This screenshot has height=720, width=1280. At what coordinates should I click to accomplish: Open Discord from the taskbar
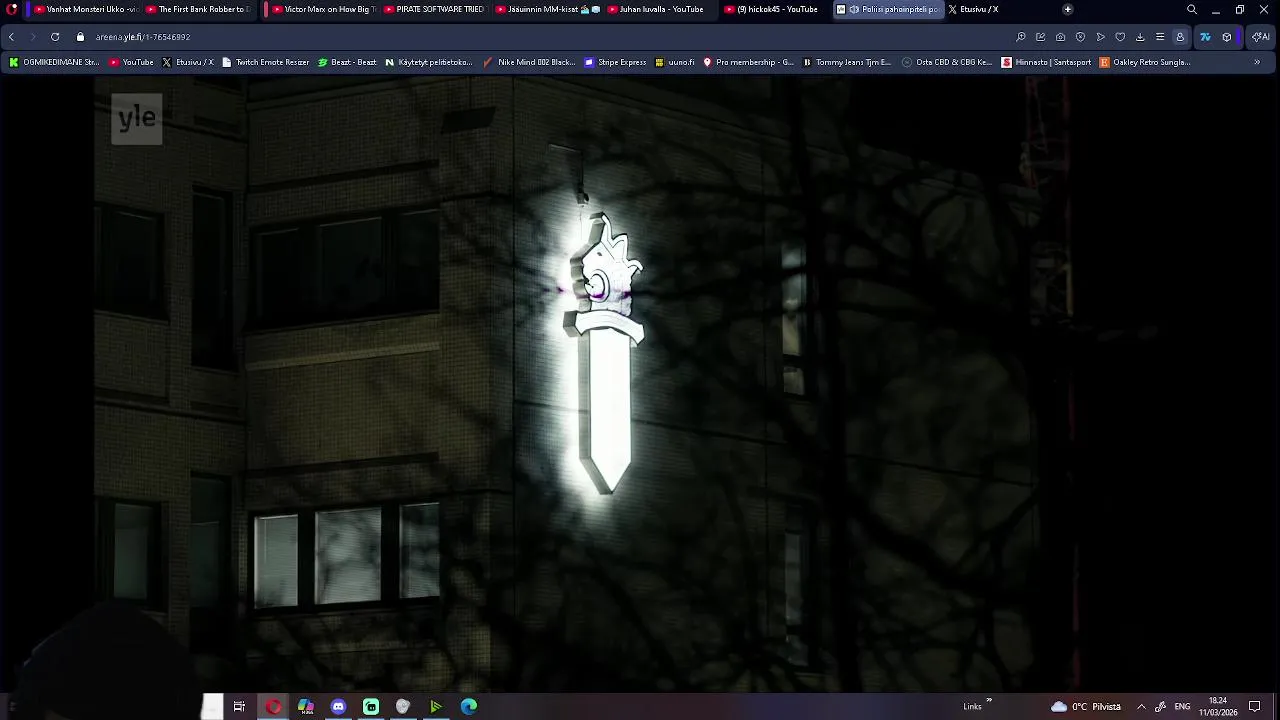coord(338,707)
